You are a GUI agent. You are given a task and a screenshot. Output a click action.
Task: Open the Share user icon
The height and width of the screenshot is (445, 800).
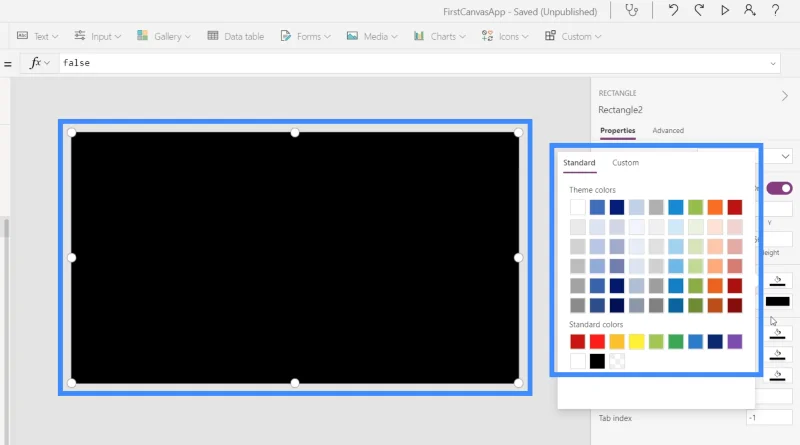(x=749, y=10)
